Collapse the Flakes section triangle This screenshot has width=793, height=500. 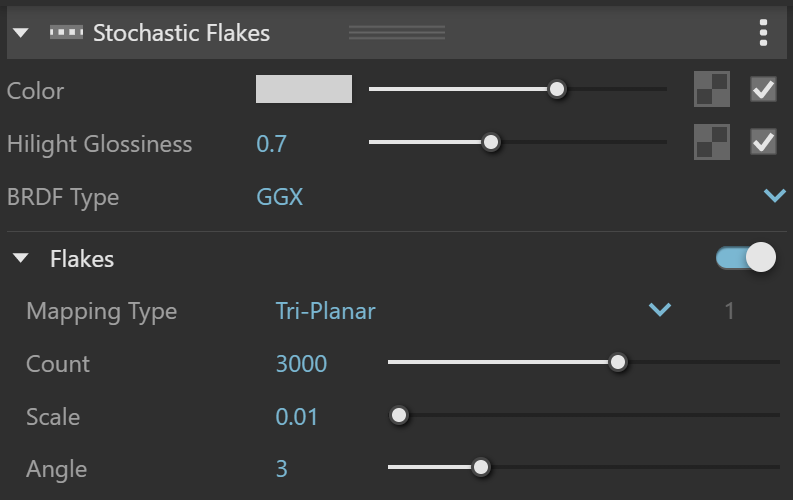click(x=21, y=258)
